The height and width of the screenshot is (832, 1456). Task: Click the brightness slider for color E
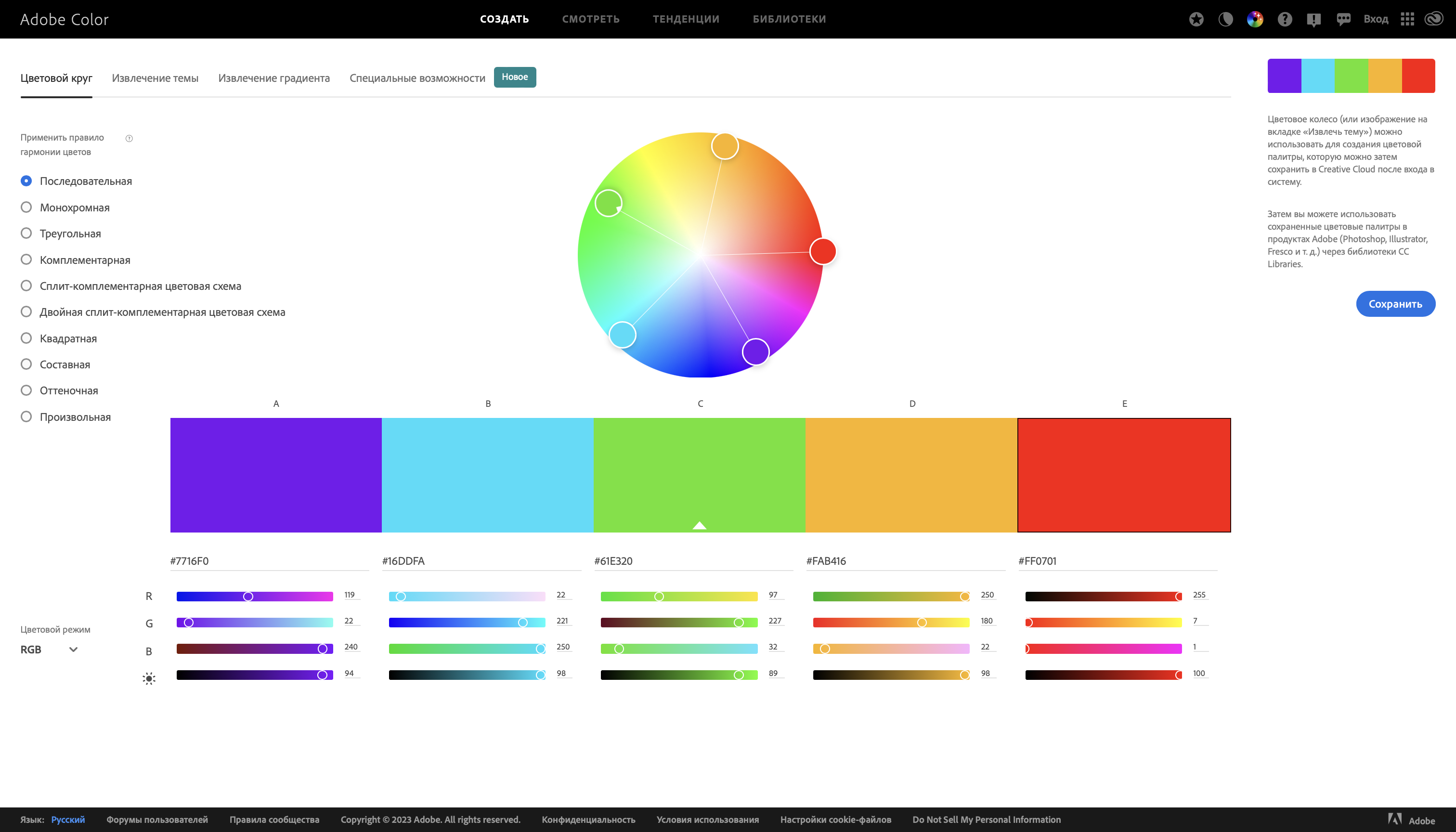point(1104,676)
